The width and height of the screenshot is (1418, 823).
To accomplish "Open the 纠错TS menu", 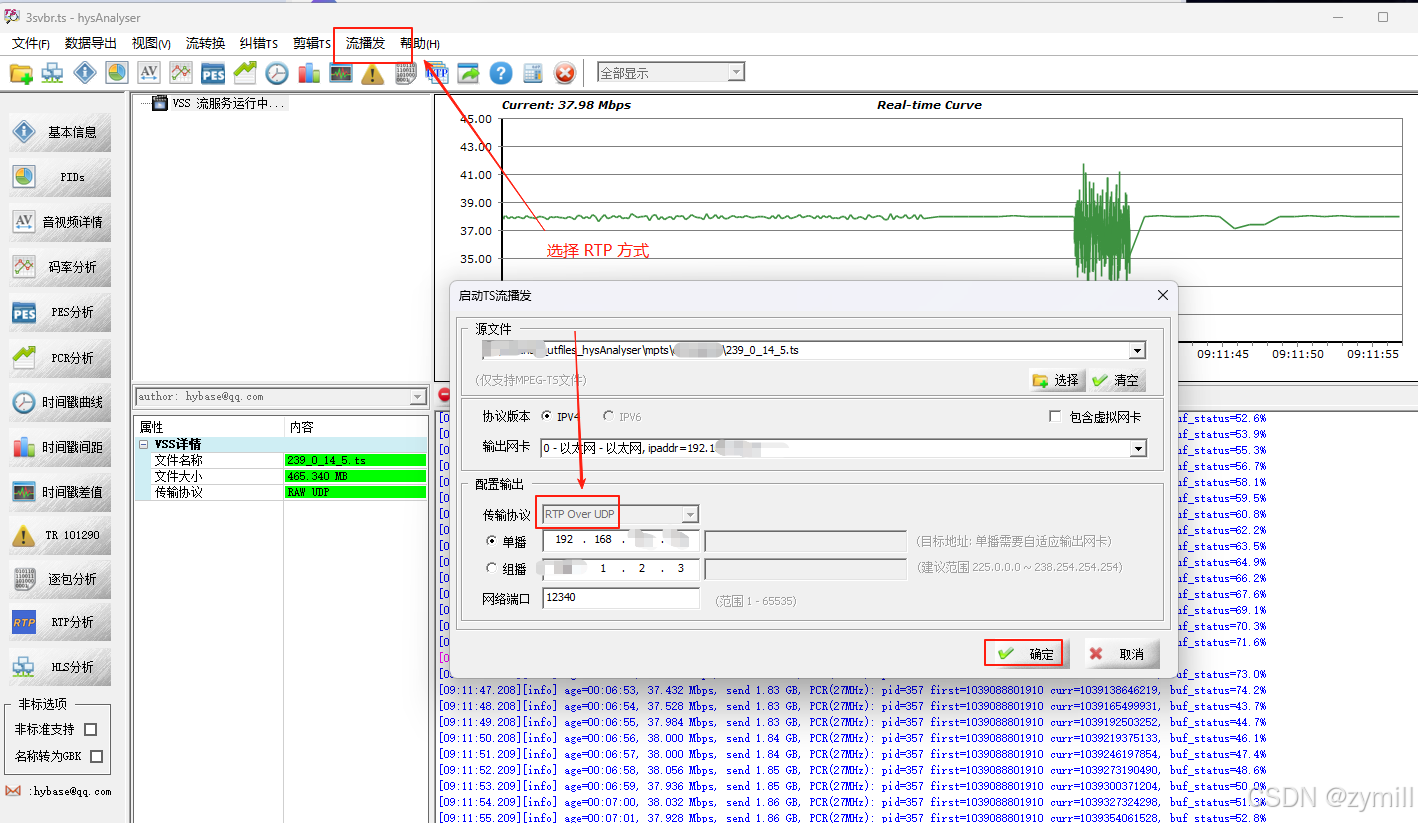I will [259, 43].
